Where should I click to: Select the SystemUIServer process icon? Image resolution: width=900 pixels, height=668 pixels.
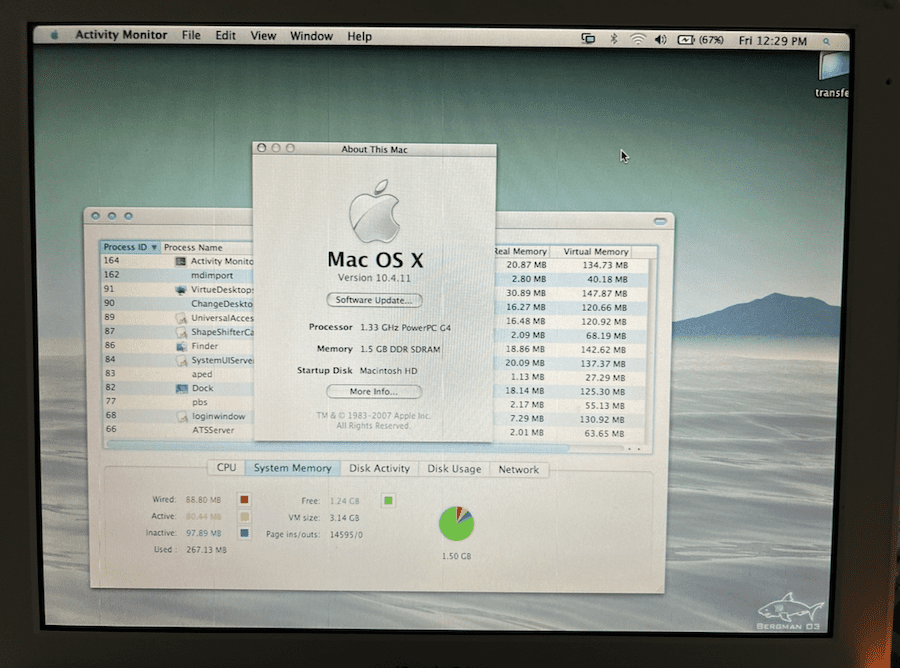pos(181,360)
